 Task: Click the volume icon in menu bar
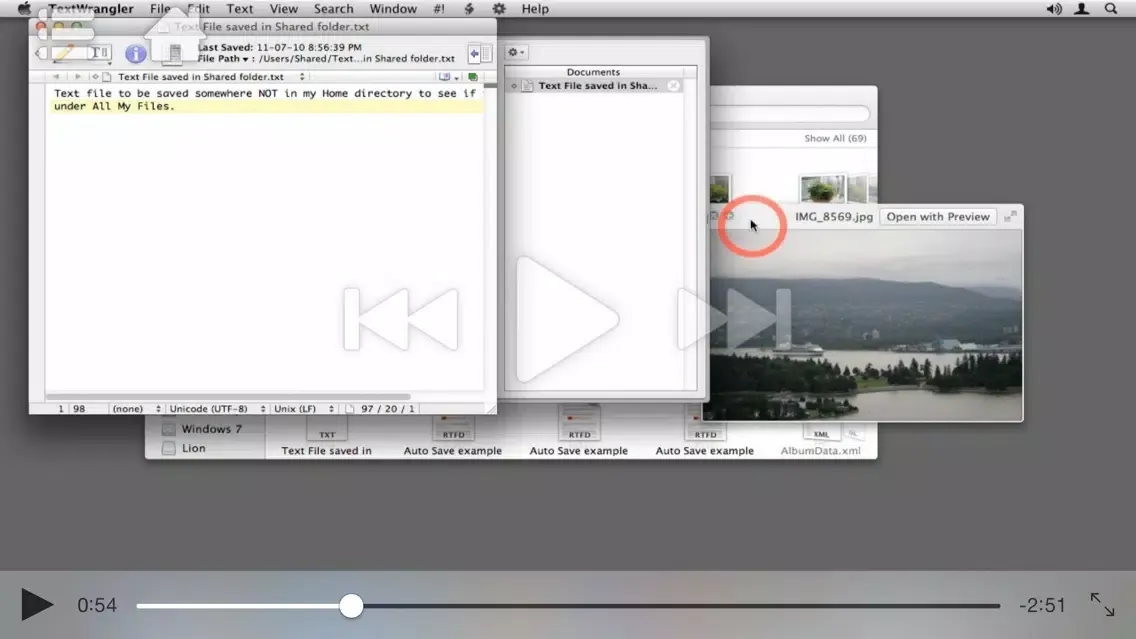click(x=1053, y=9)
